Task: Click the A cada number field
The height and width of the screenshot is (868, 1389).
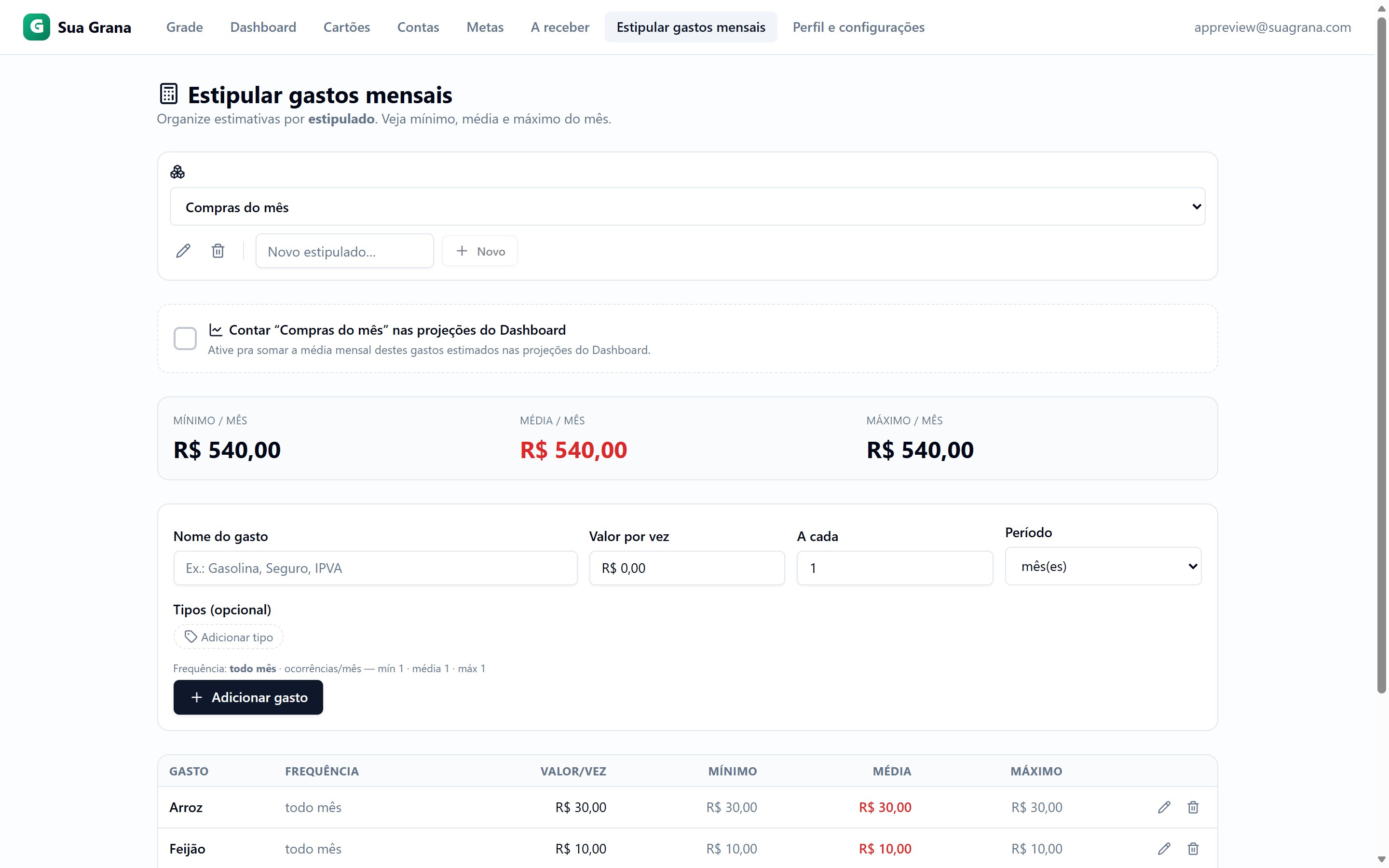Action: 895,568
